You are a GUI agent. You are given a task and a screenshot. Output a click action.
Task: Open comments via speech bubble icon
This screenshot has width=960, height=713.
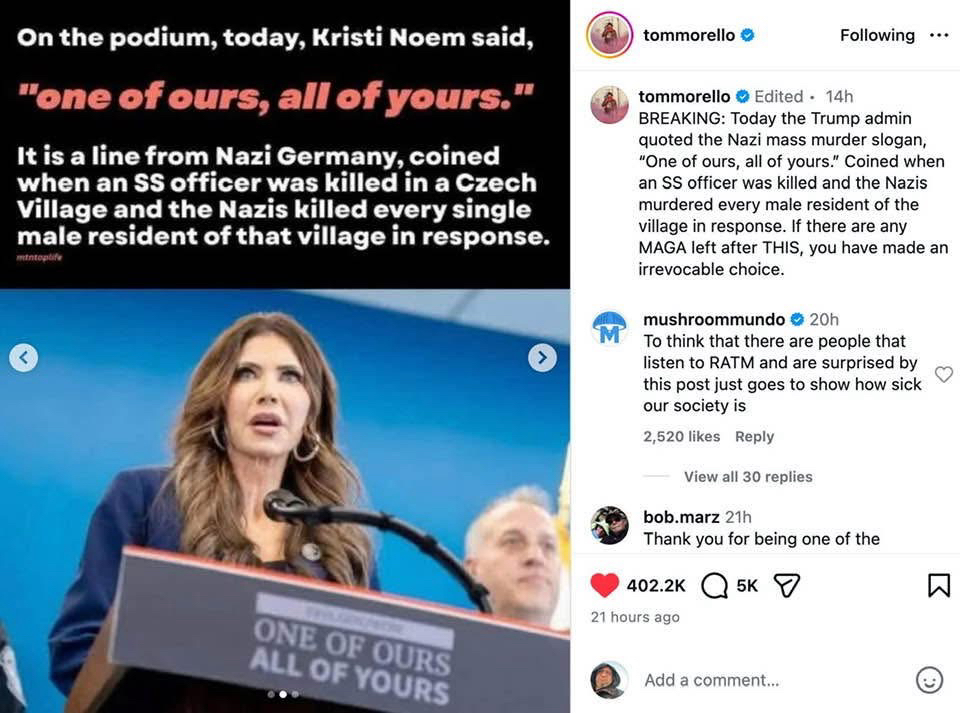(x=714, y=585)
